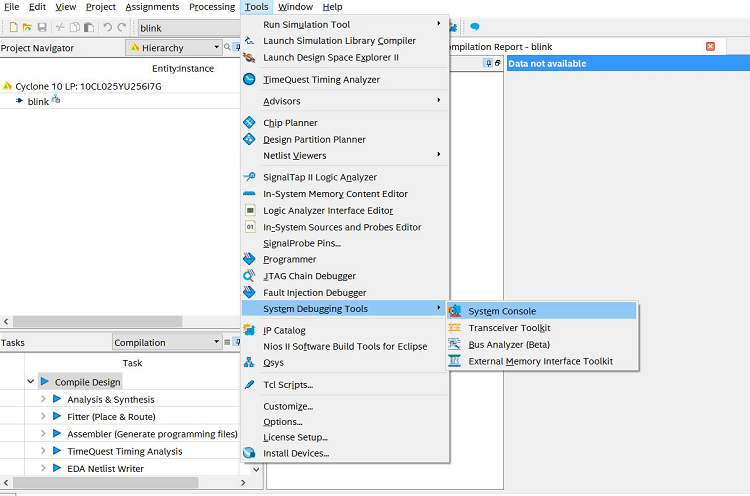The height and width of the screenshot is (496, 750).
Task: Collapse the Compile Design task
Action: pyautogui.click(x=31, y=381)
